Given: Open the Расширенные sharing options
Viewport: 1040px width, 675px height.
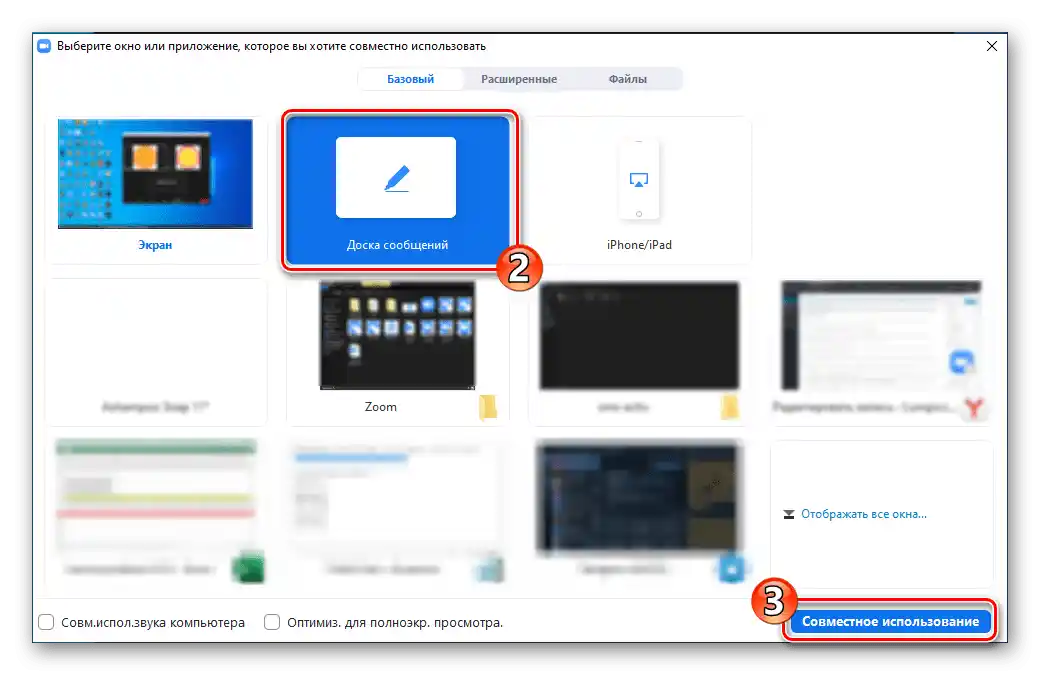Looking at the screenshot, I should [517, 78].
